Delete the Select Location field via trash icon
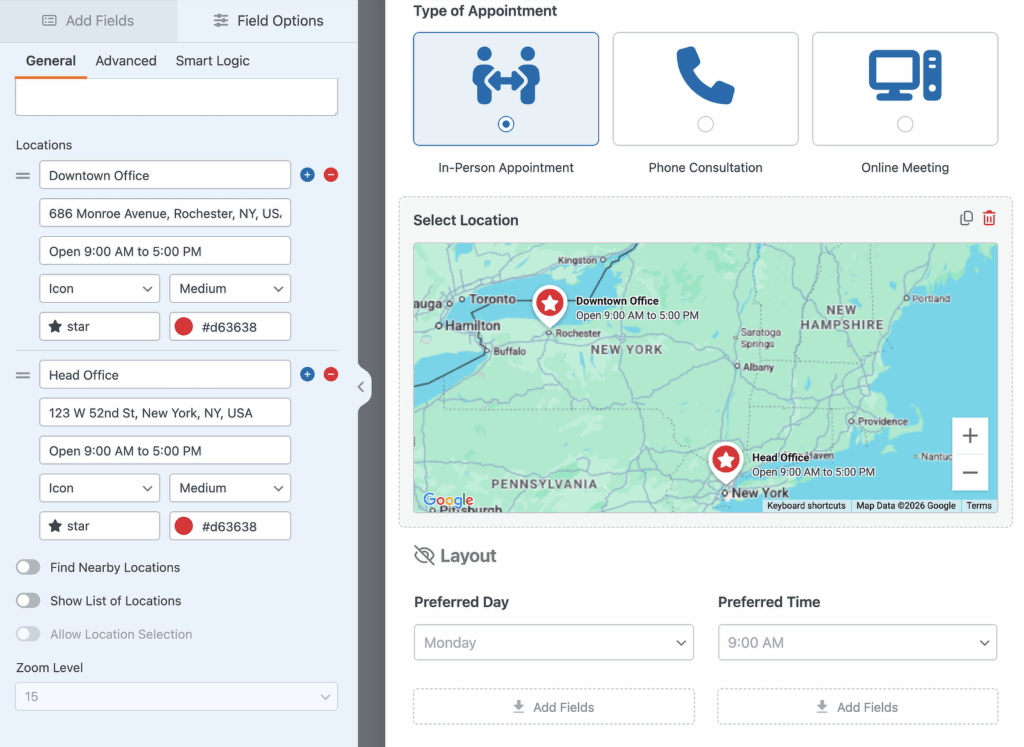This screenshot has height=747, width=1024. pos(989,218)
